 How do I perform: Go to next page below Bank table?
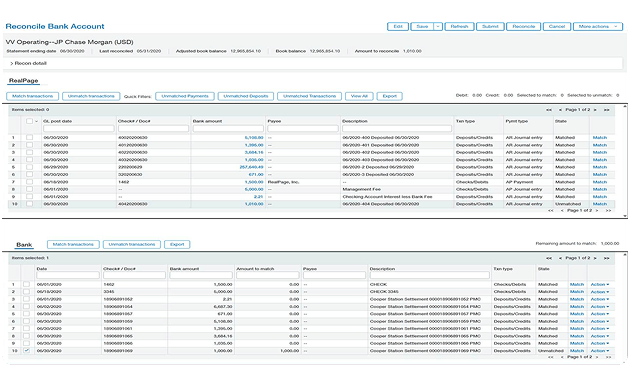pos(597,357)
